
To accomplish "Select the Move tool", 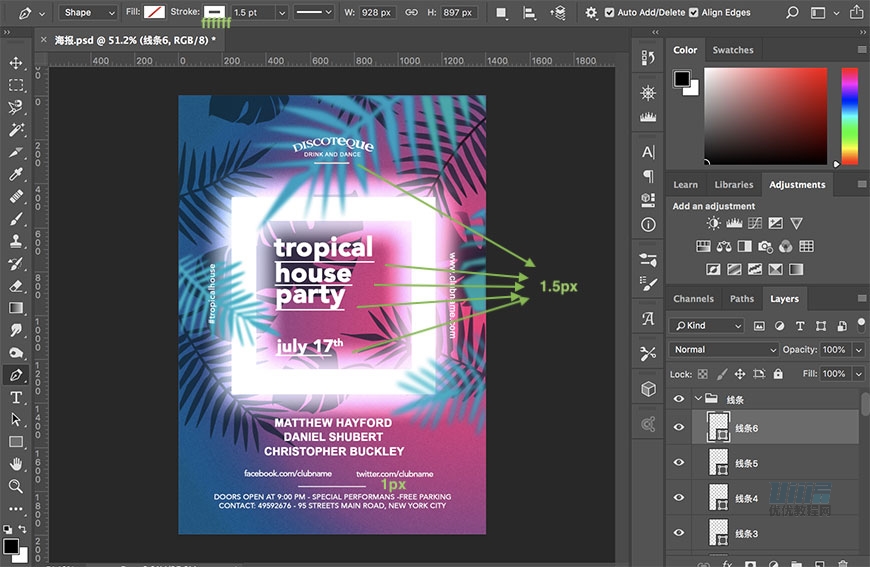I will click(x=16, y=63).
